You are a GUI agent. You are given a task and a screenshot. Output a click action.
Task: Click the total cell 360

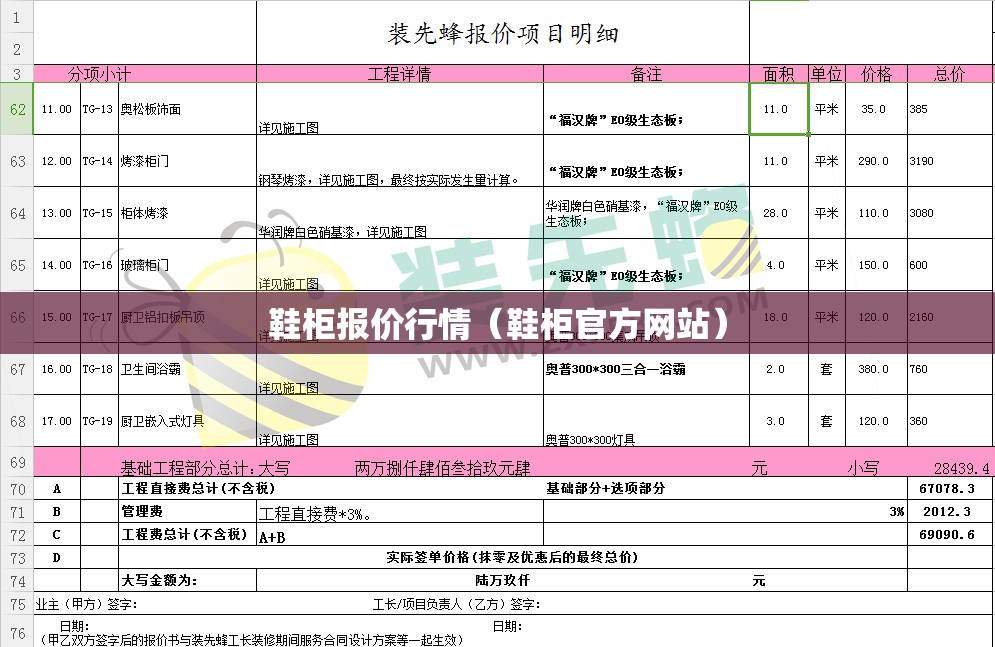(x=950, y=421)
